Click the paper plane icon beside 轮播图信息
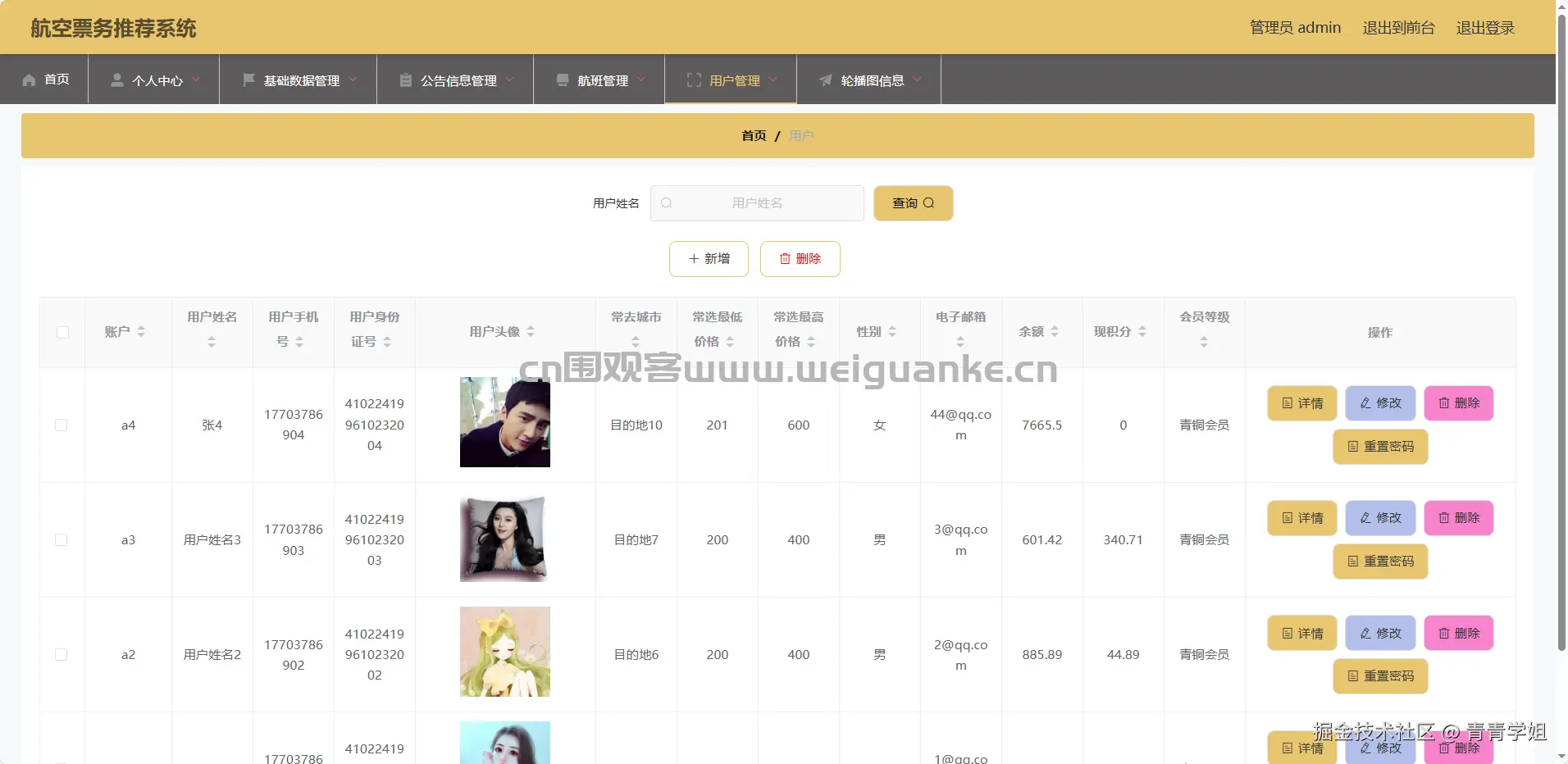Screen dimensions: 1568x764 point(826,80)
